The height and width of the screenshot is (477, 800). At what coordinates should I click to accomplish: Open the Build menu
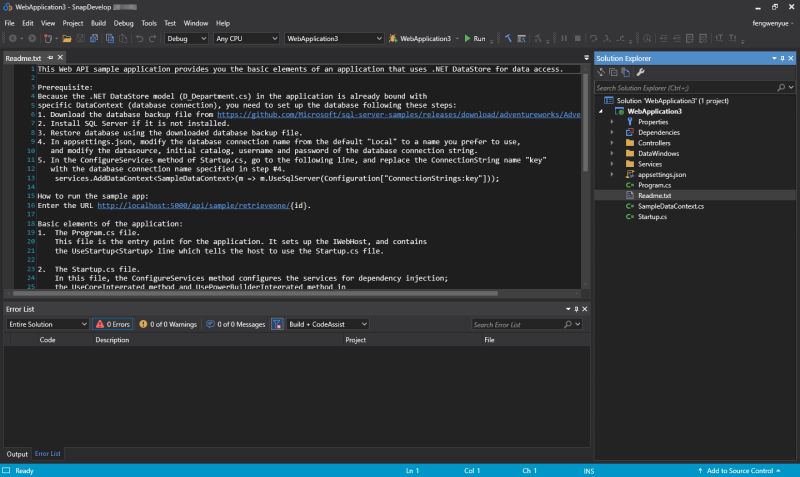coord(98,23)
